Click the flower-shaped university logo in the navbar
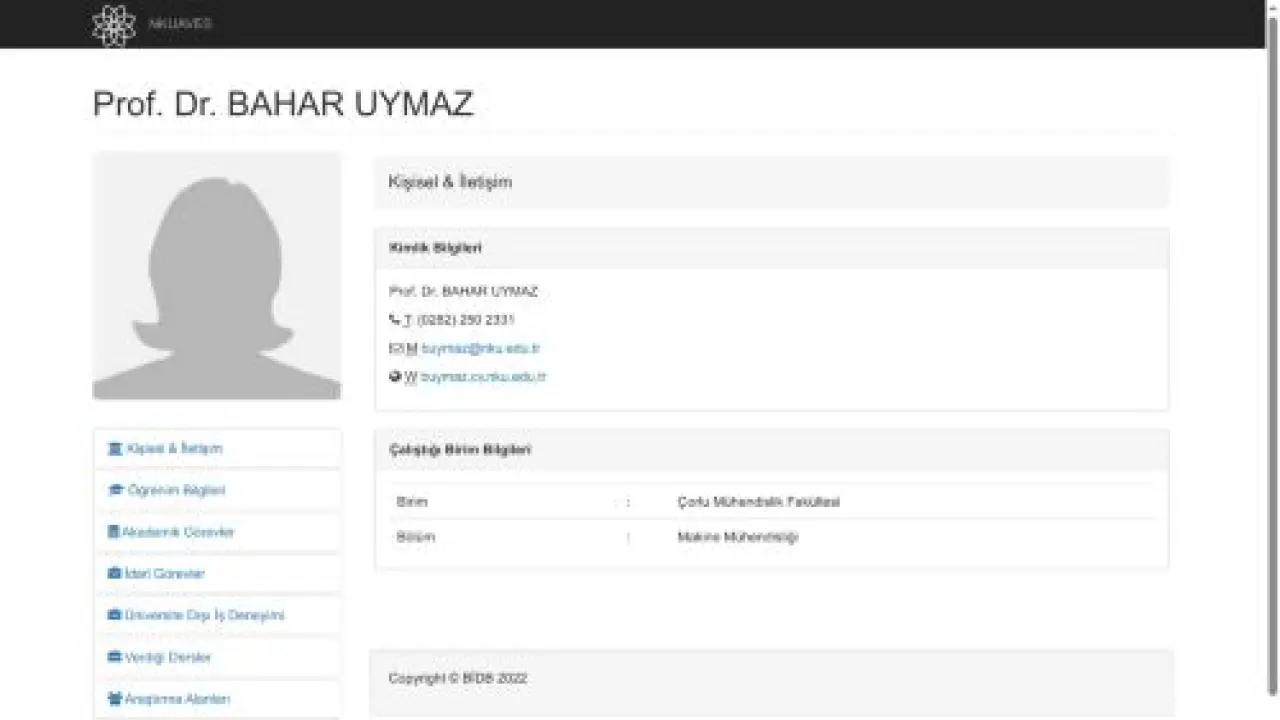 click(113, 26)
